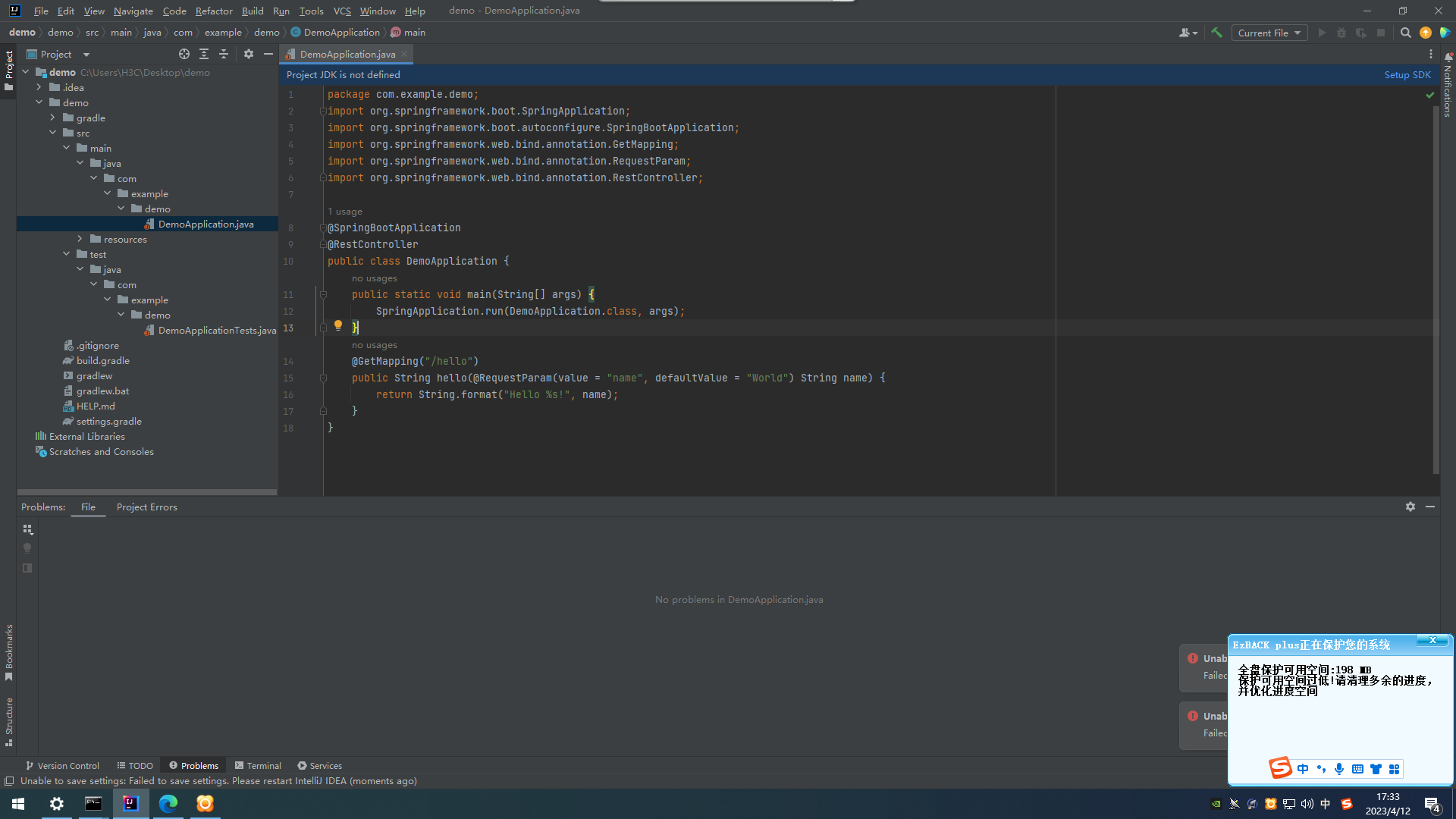Click the IDE update arrow icon
The image size is (1456, 819).
click(x=1426, y=33)
